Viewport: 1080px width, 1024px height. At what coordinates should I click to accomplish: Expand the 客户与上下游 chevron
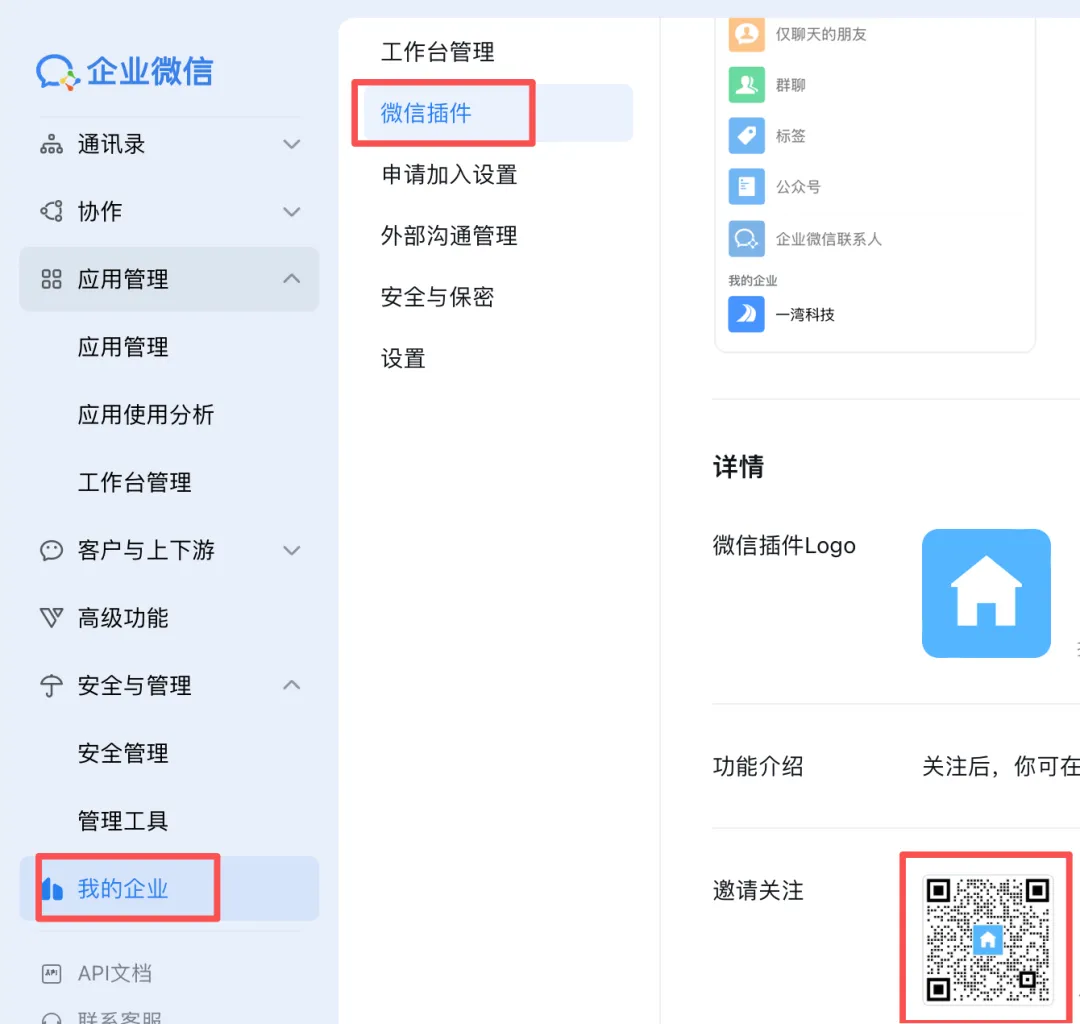pos(292,550)
